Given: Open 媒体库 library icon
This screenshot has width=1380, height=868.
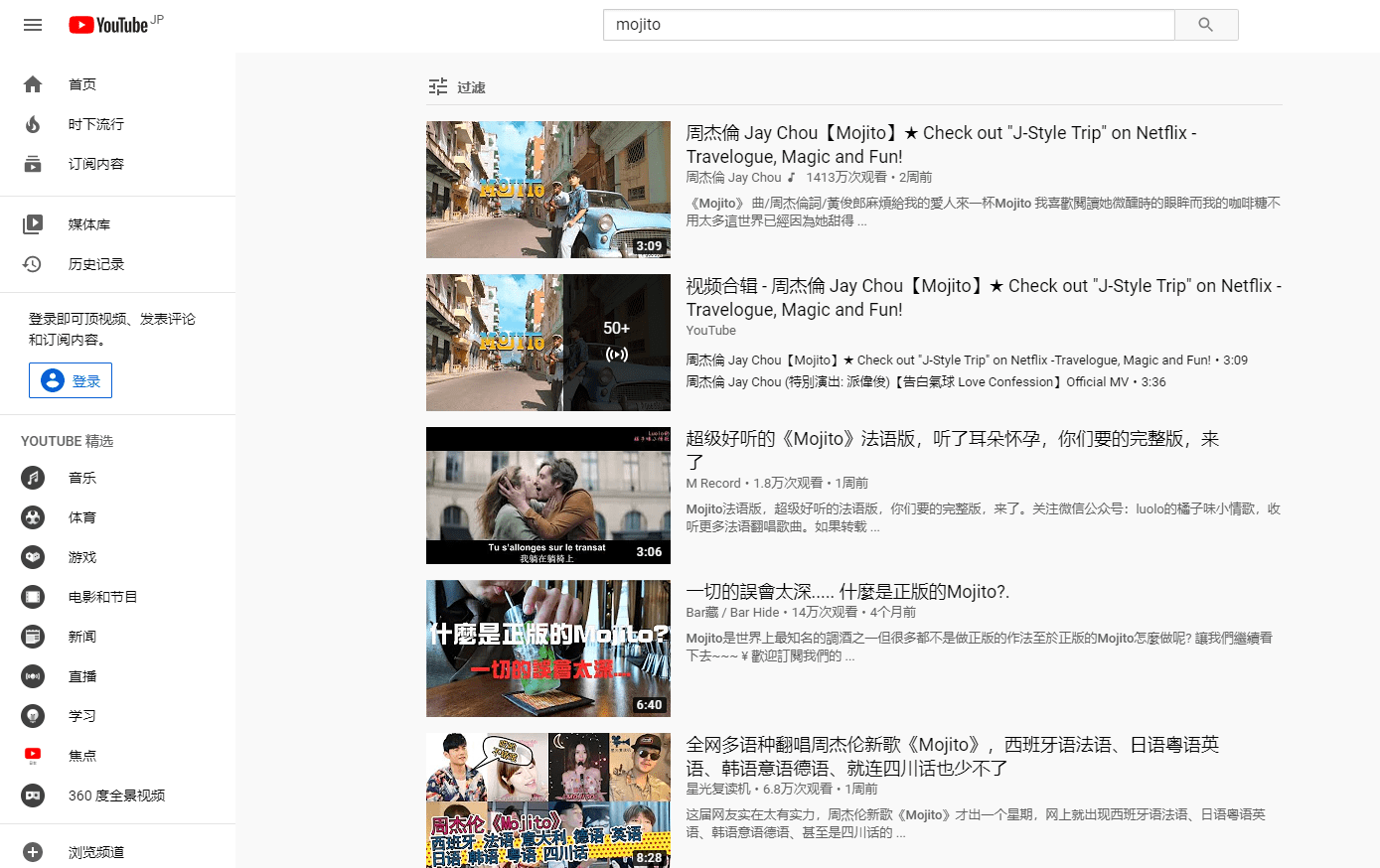Looking at the screenshot, I should tap(33, 224).
